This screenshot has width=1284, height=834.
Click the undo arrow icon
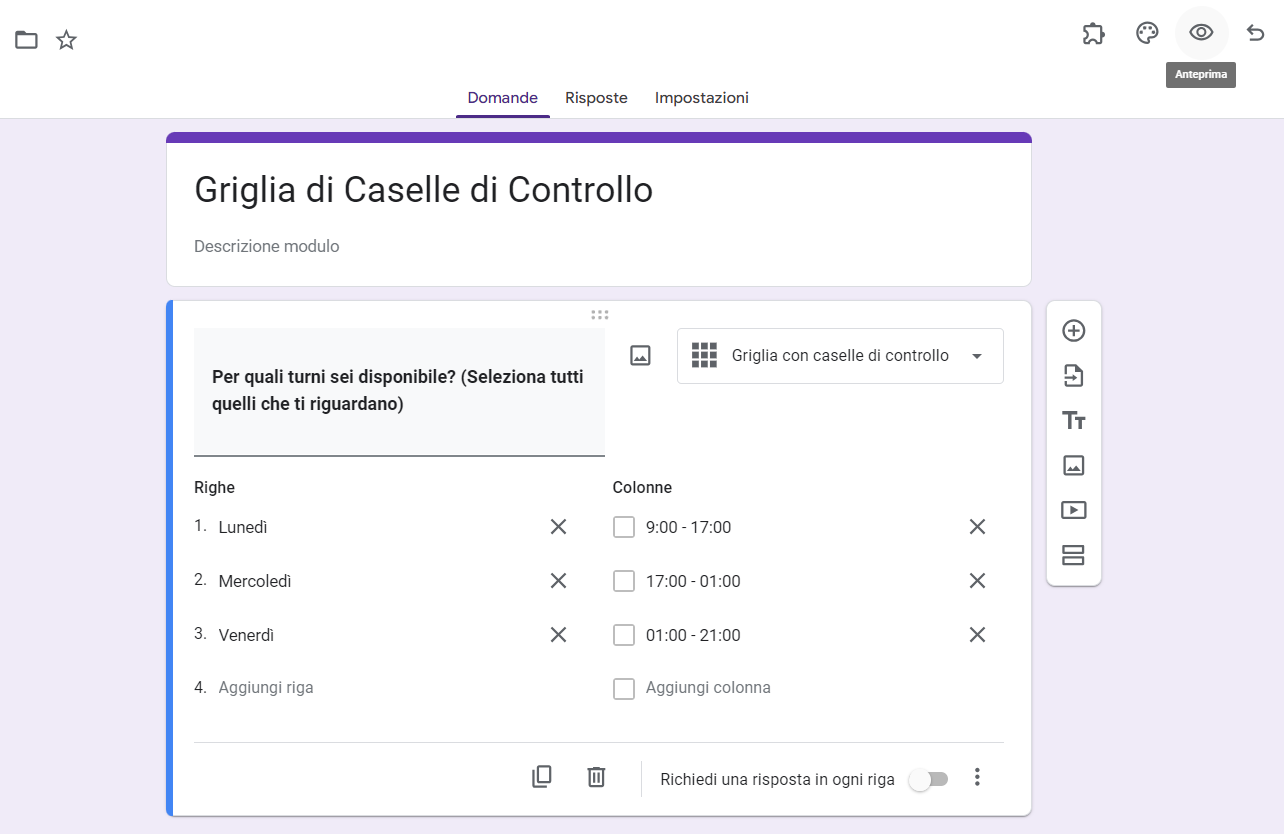[1256, 33]
